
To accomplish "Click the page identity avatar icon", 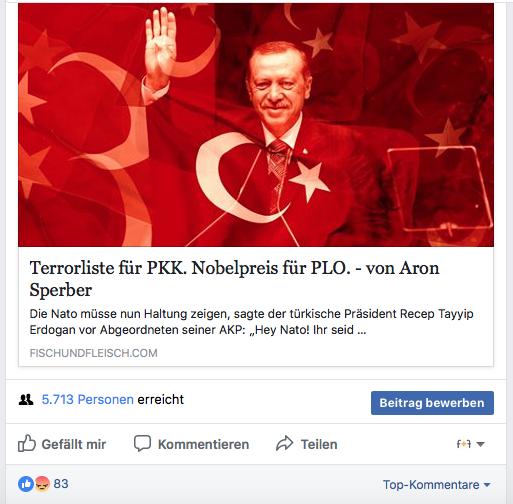I will pyautogui.click(x=463, y=444).
